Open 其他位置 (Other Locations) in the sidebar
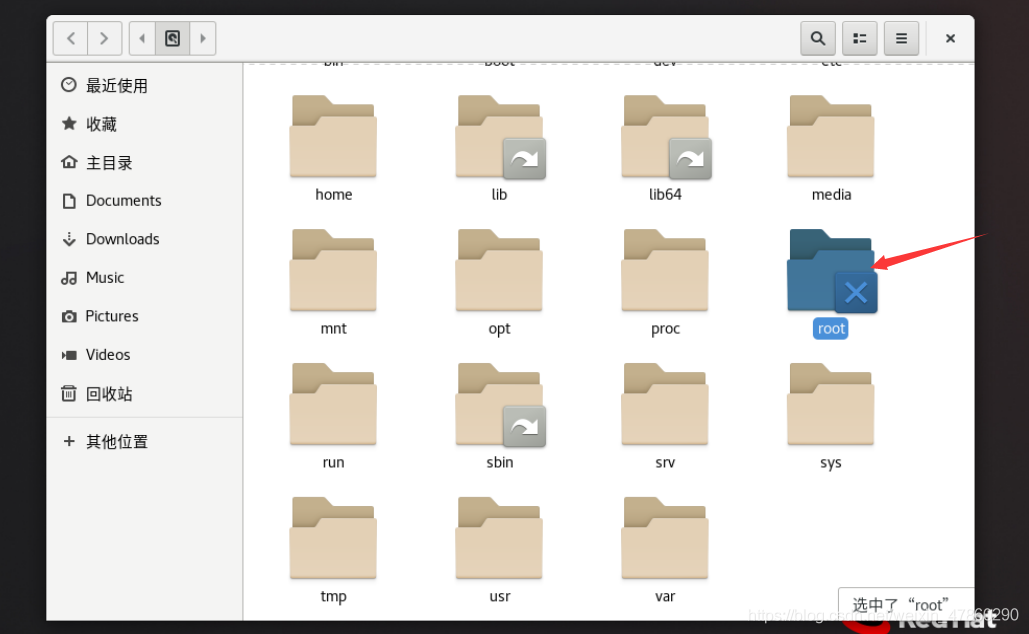 point(144,441)
